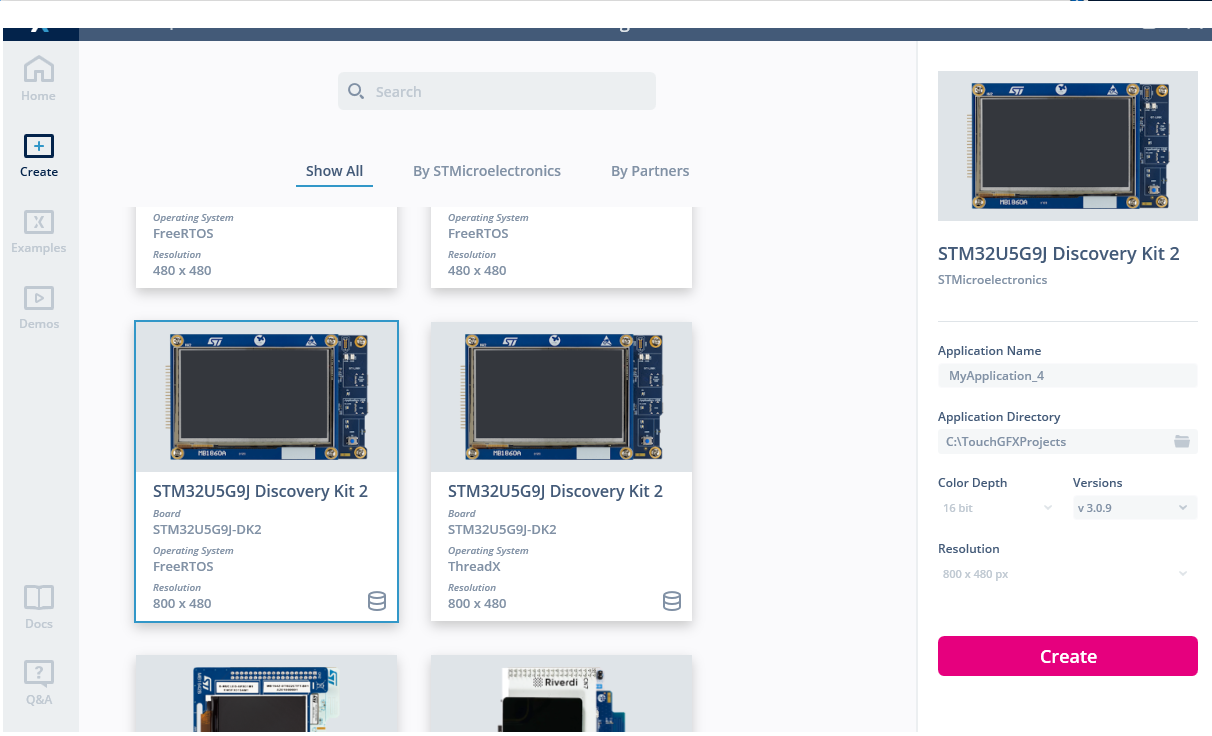Click the folder icon next to Application Directory
The image size is (1212, 736).
(1182, 441)
